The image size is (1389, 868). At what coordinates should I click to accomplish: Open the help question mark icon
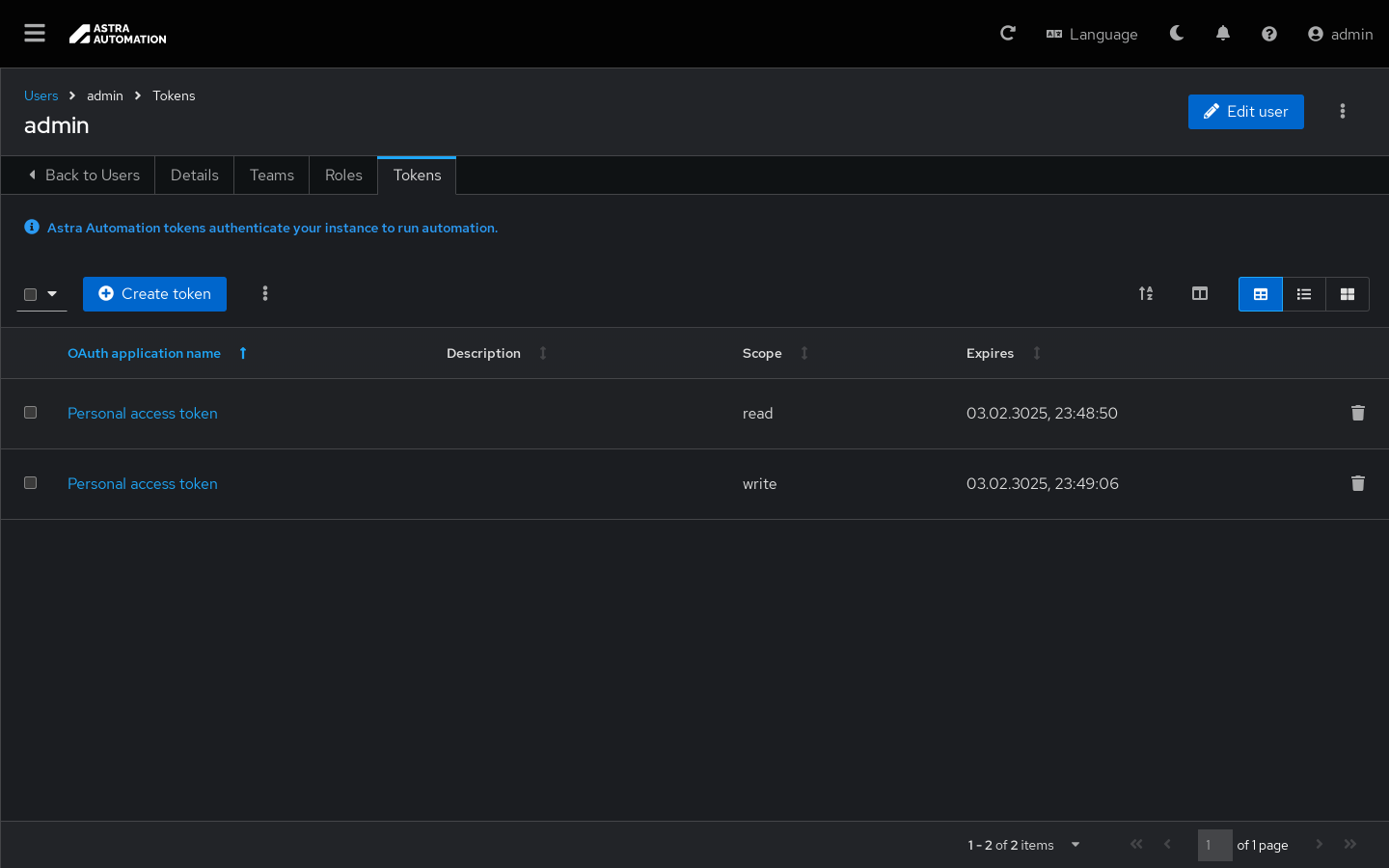point(1269,34)
